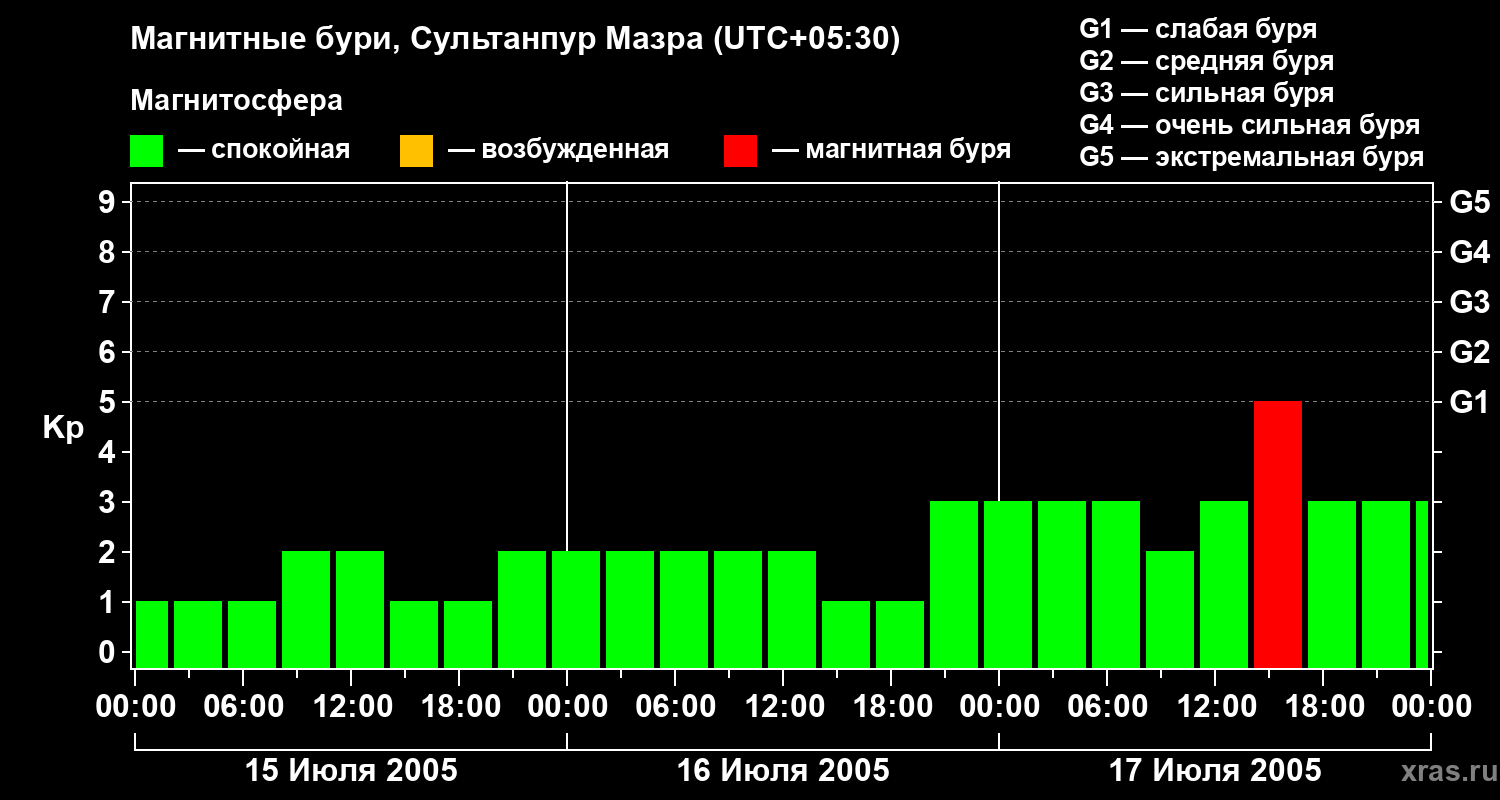The image size is (1500, 800).
Task: Click the G5 label on right axis
Action: [x=1469, y=202]
